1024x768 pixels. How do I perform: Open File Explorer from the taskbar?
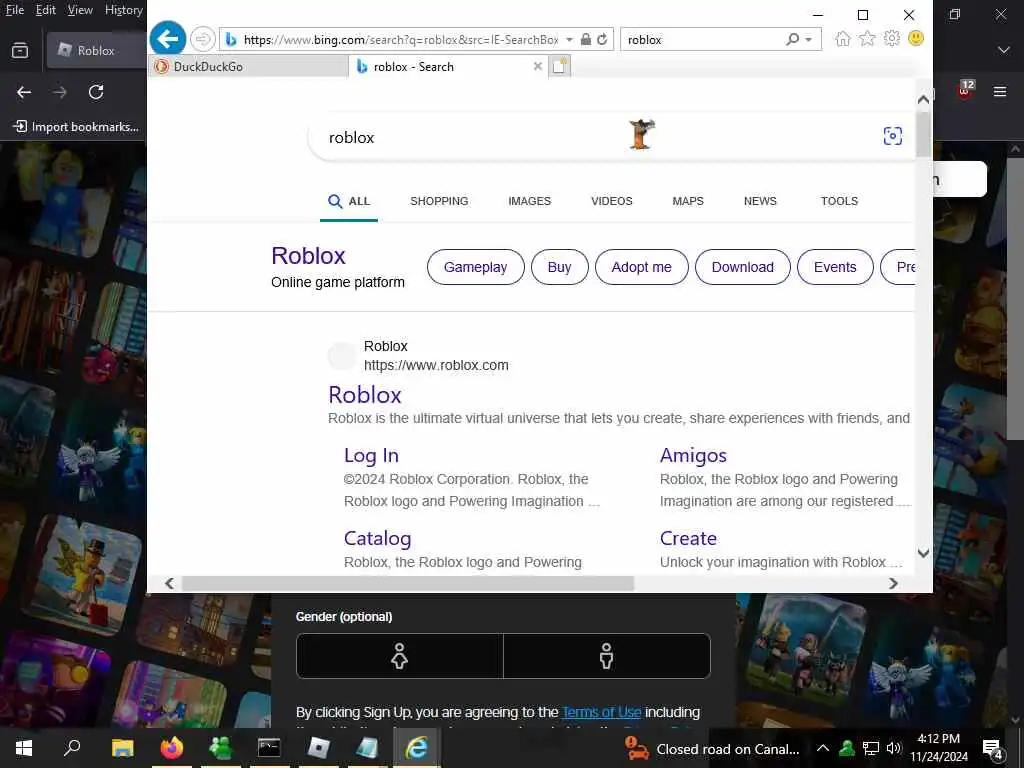(122, 748)
